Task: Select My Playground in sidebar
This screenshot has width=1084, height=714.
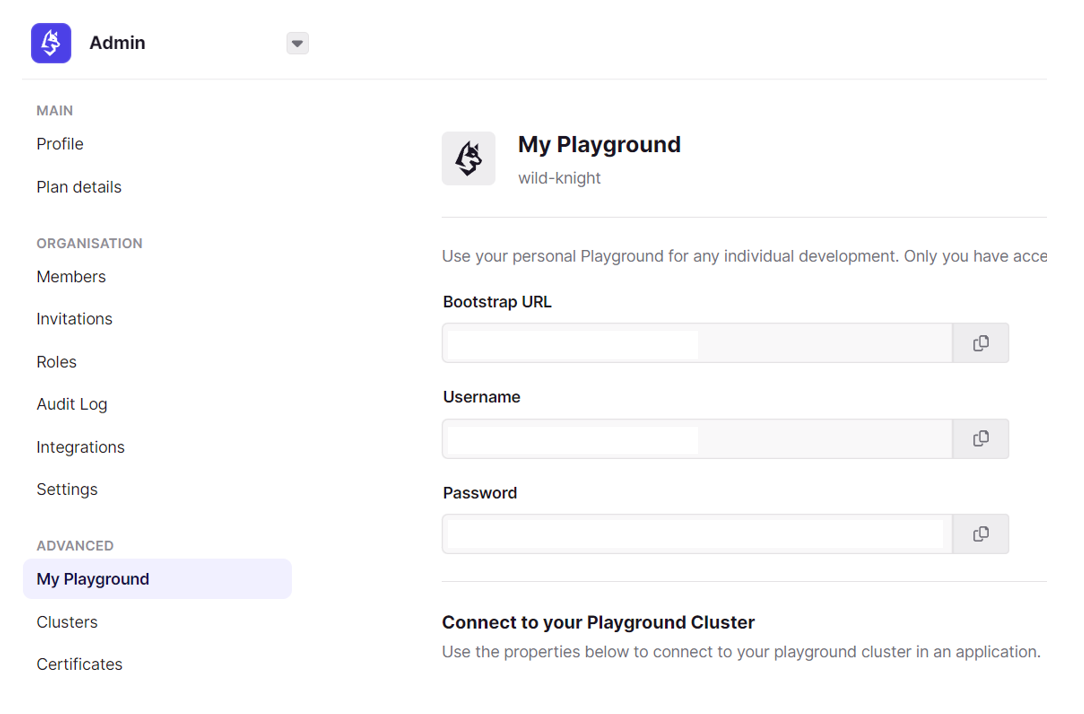Action: [93, 579]
